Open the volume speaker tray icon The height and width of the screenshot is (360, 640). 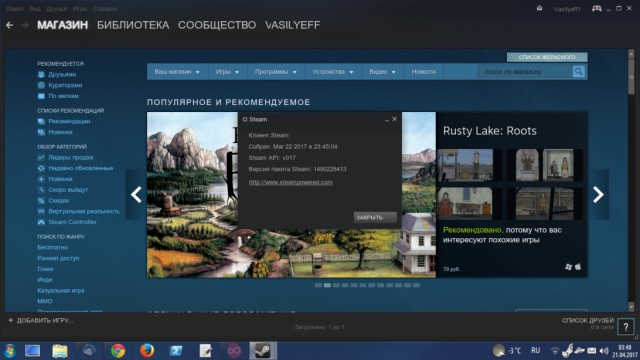(x=604, y=351)
